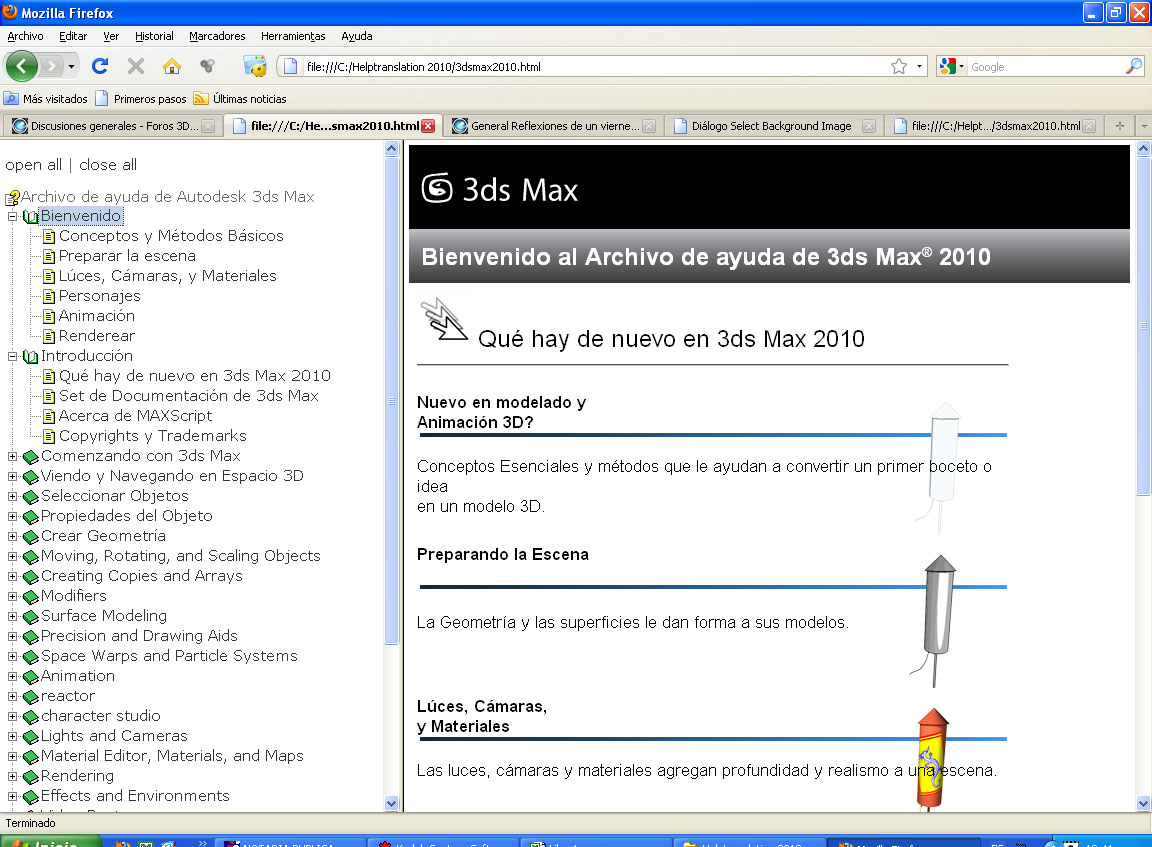Expand Comenzando con 3ds Max node

point(12,456)
